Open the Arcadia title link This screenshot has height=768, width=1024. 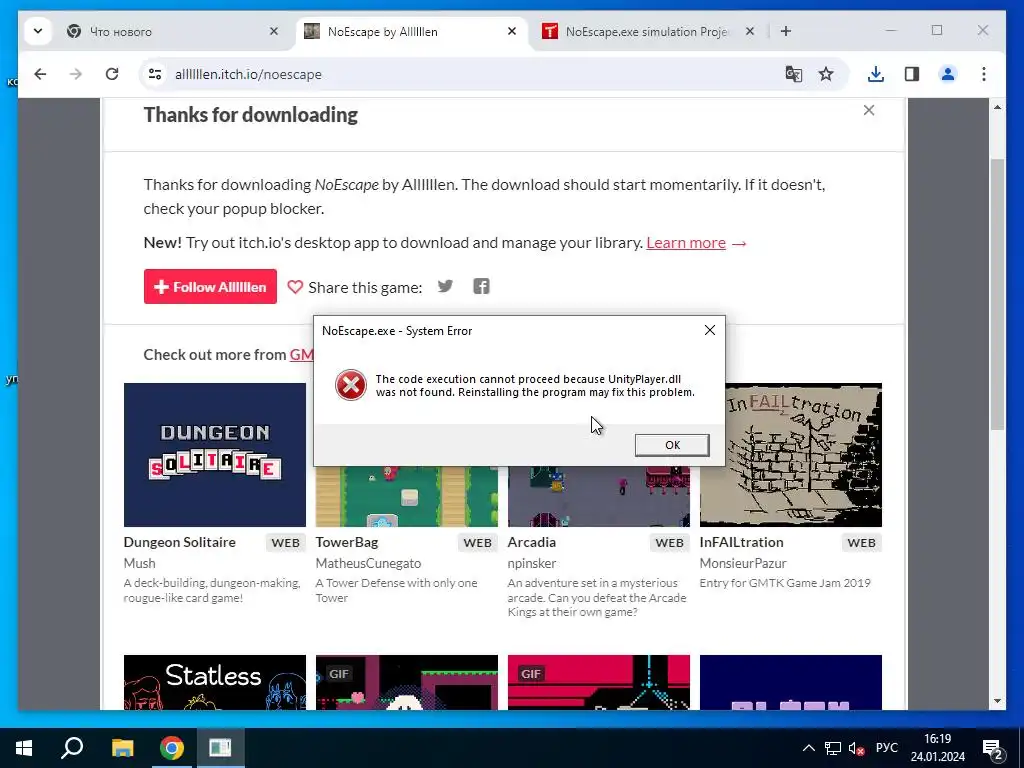click(x=532, y=542)
